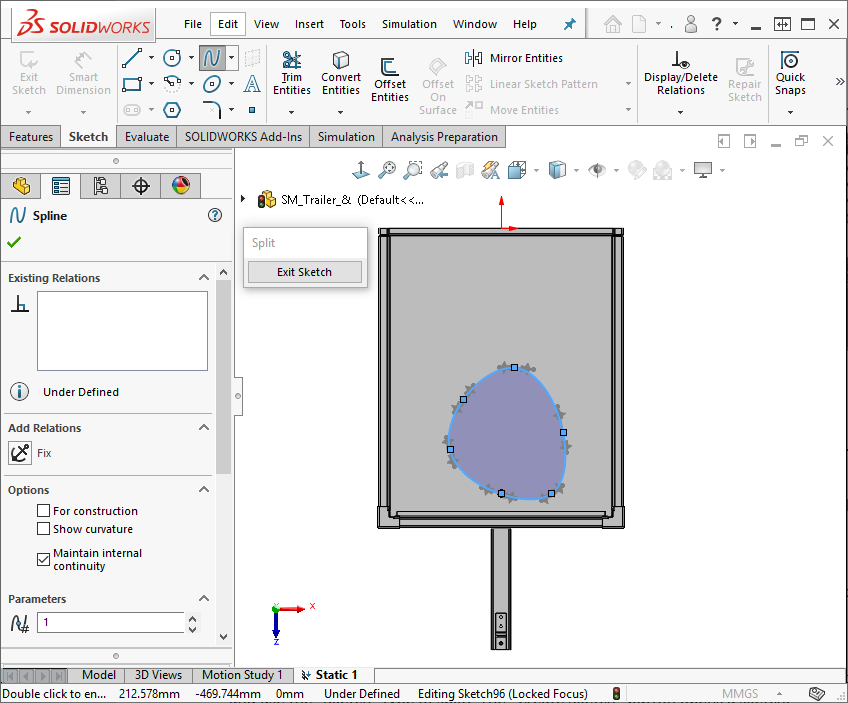This screenshot has width=848, height=703.
Task: Select the sketch Text tool
Action: tap(252, 84)
